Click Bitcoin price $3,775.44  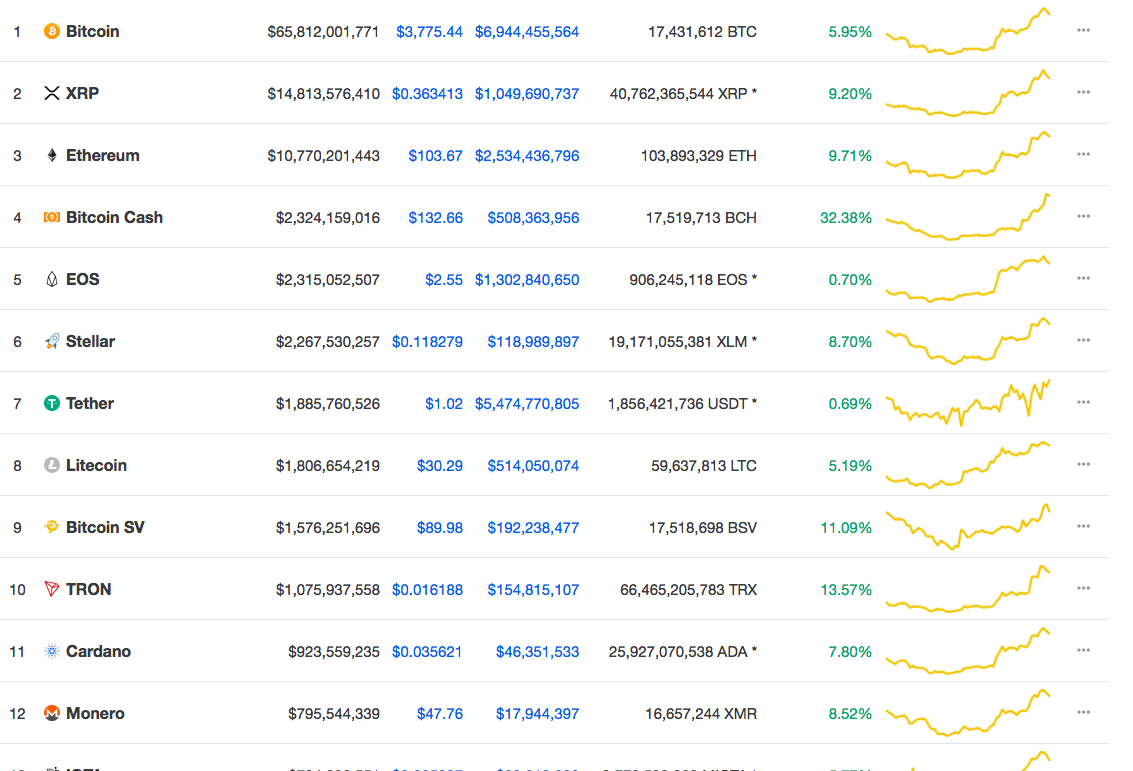[x=429, y=32]
